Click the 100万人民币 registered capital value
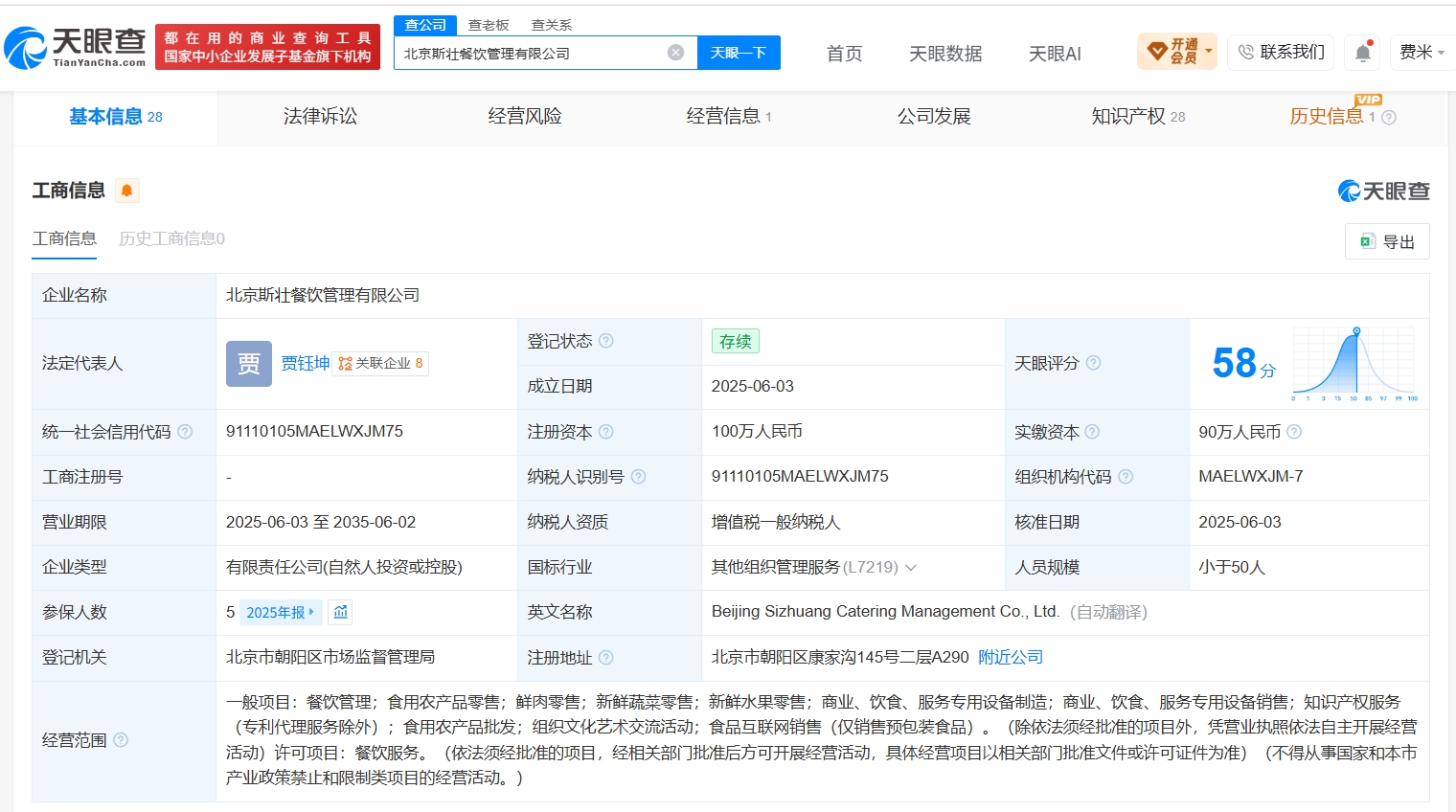The image size is (1456, 812). [x=757, y=432]
